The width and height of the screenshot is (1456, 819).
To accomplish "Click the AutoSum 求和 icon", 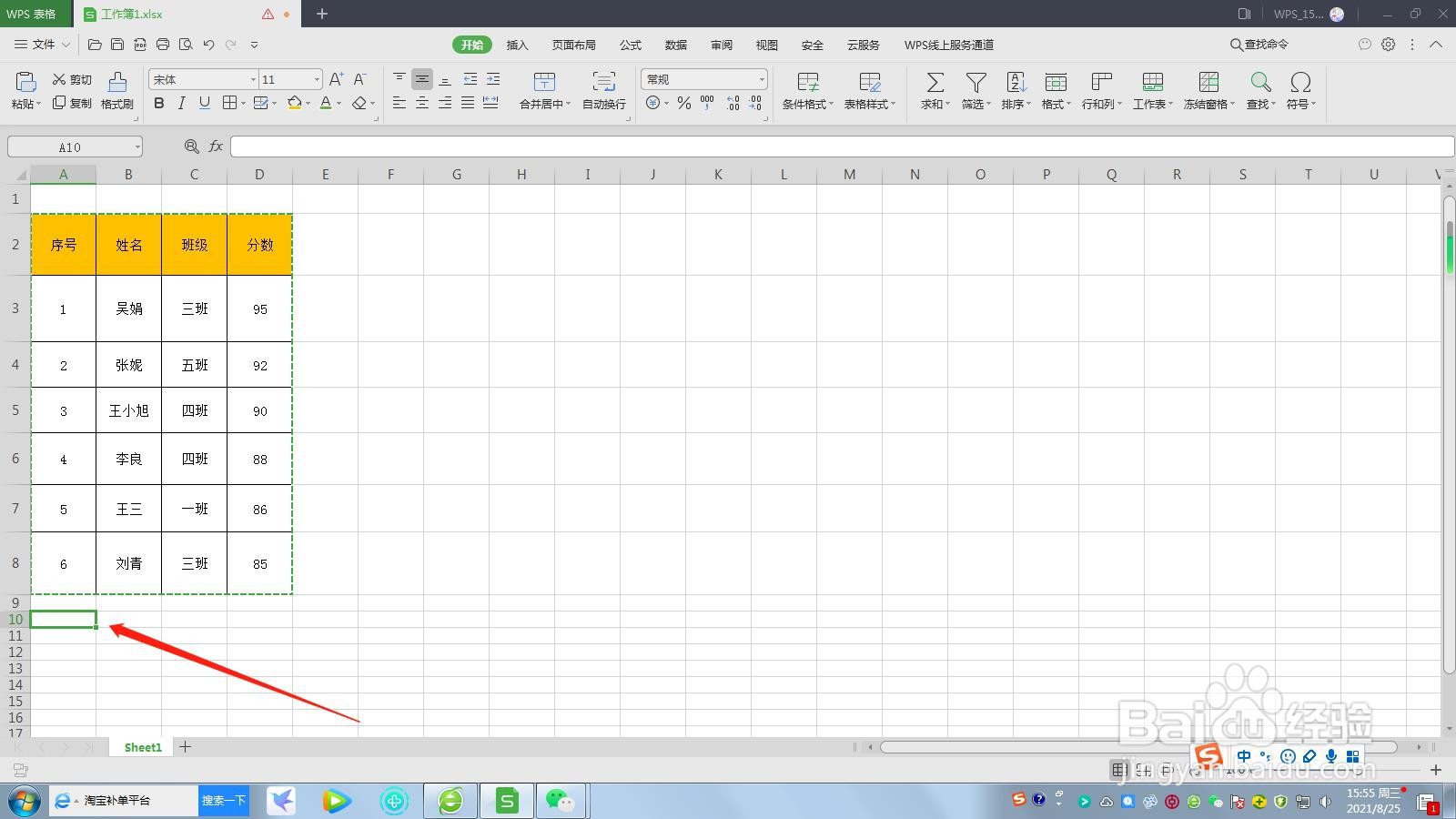I will (935, 83).
